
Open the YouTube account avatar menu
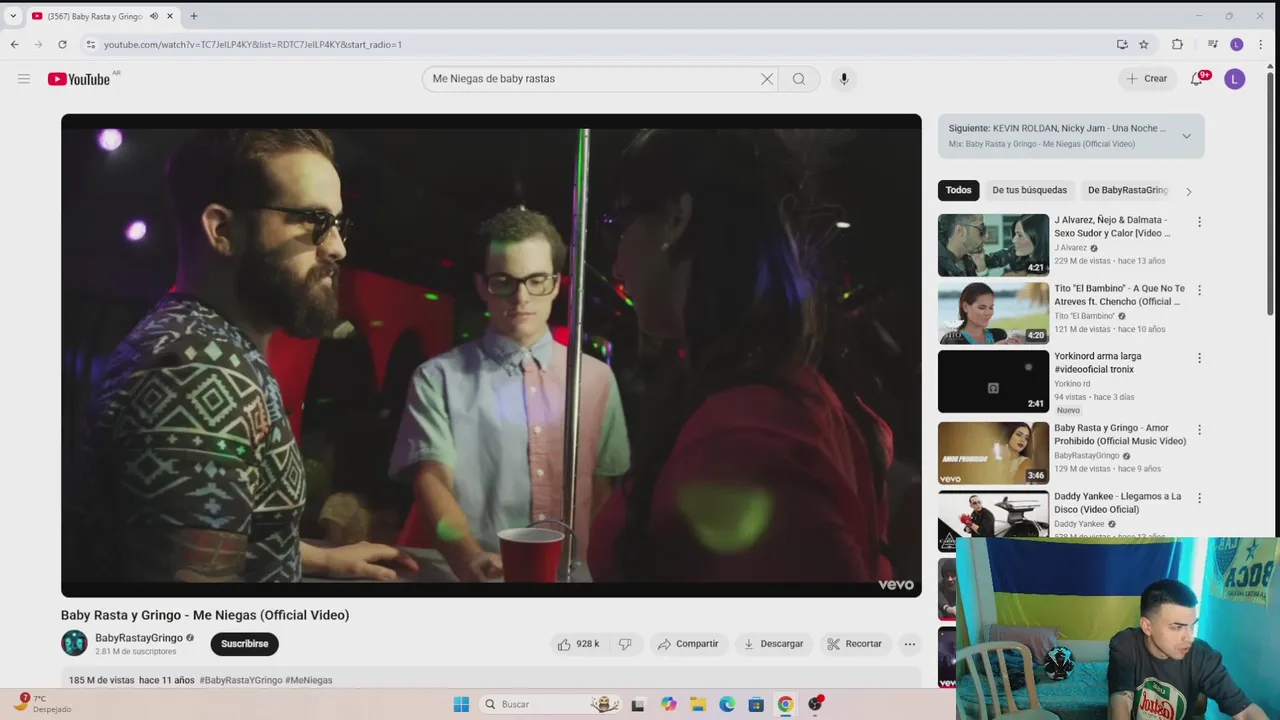[x=1235, y=79]
